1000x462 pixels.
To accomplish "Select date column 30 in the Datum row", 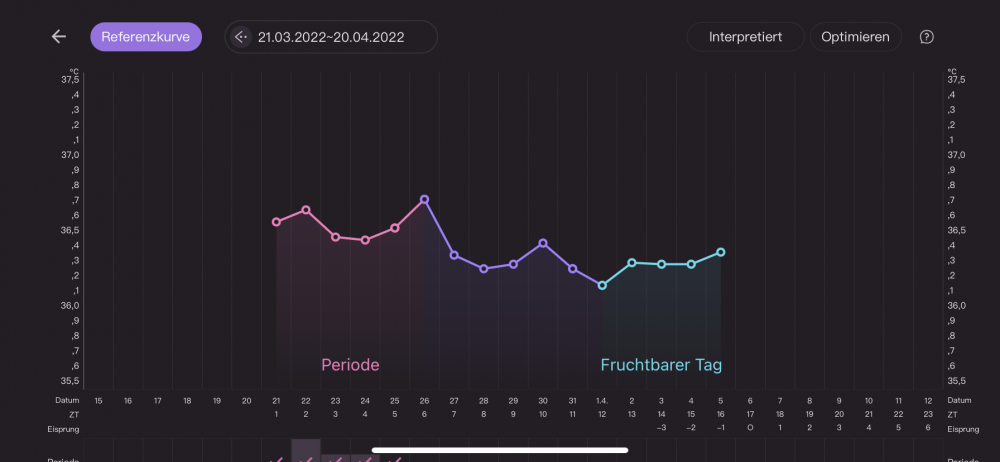I will tap(543, 400).
